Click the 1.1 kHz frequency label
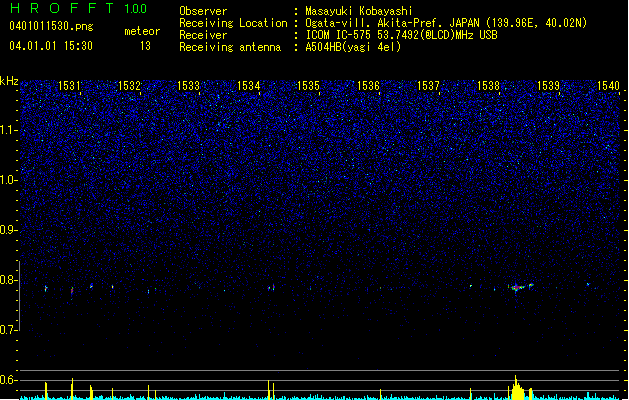This screenshot has height=400, width=629. point(9,130)
